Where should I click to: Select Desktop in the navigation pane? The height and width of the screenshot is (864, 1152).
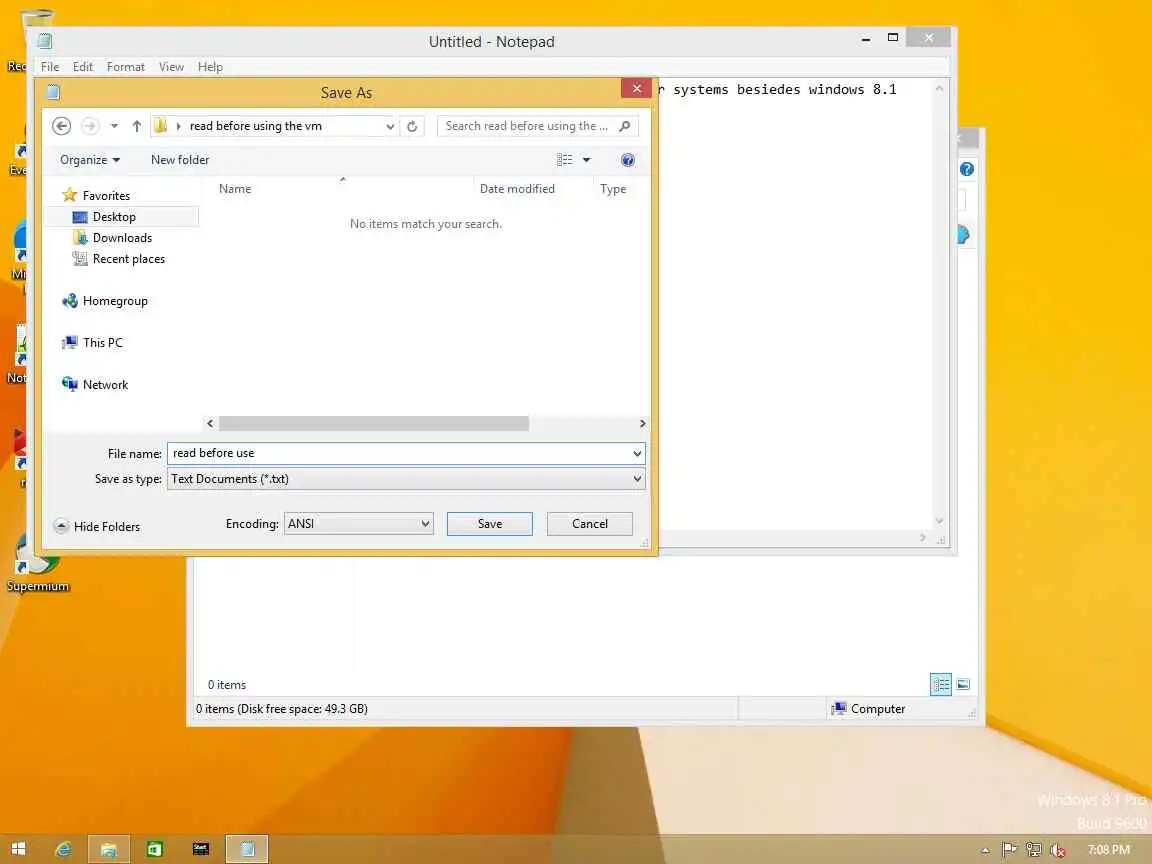point(114,217)
